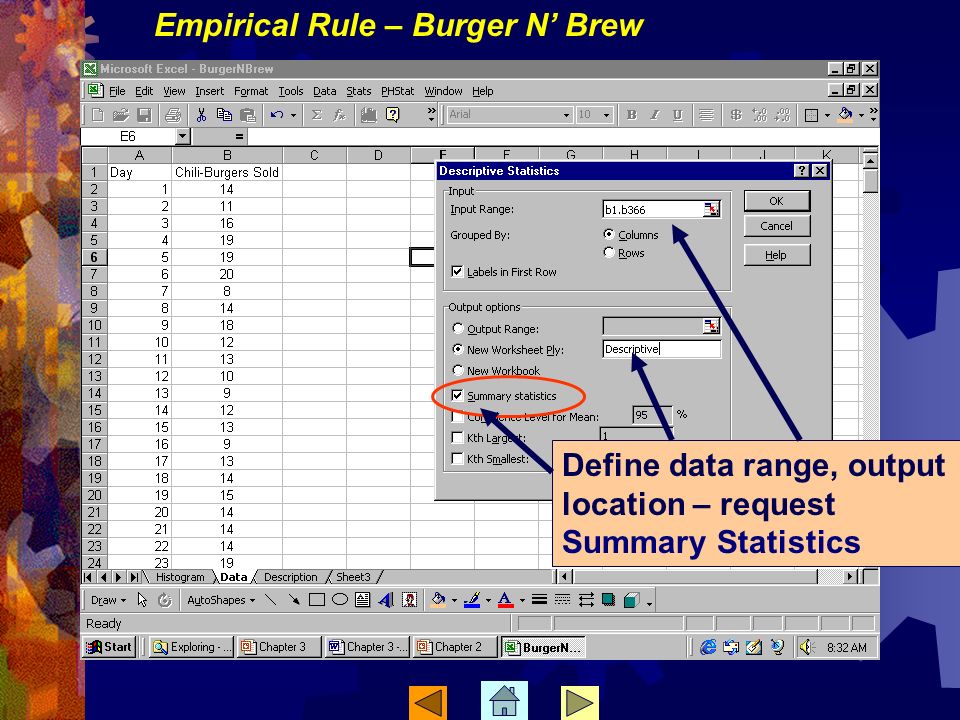
Task: Click the Shadow style icon
Action: (x=608, y=600)
